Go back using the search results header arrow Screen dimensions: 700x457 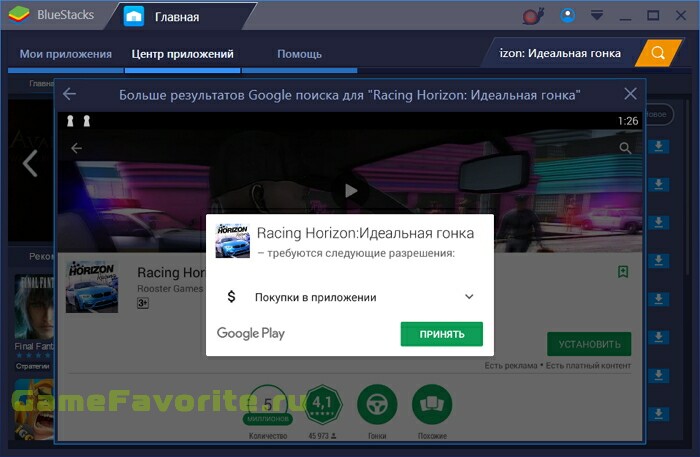[x=69, y=94]
